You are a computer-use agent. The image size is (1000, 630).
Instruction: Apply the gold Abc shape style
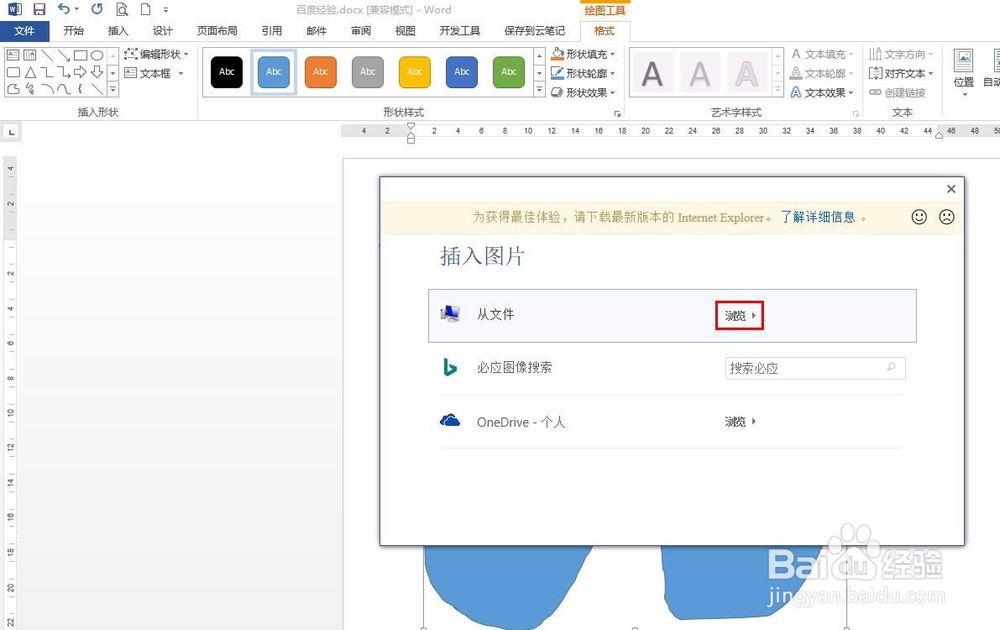pos(415,72)
